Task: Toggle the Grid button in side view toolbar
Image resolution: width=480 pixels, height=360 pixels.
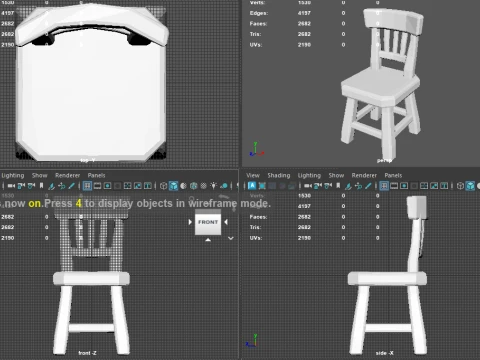Action: (x=384, y=186)
